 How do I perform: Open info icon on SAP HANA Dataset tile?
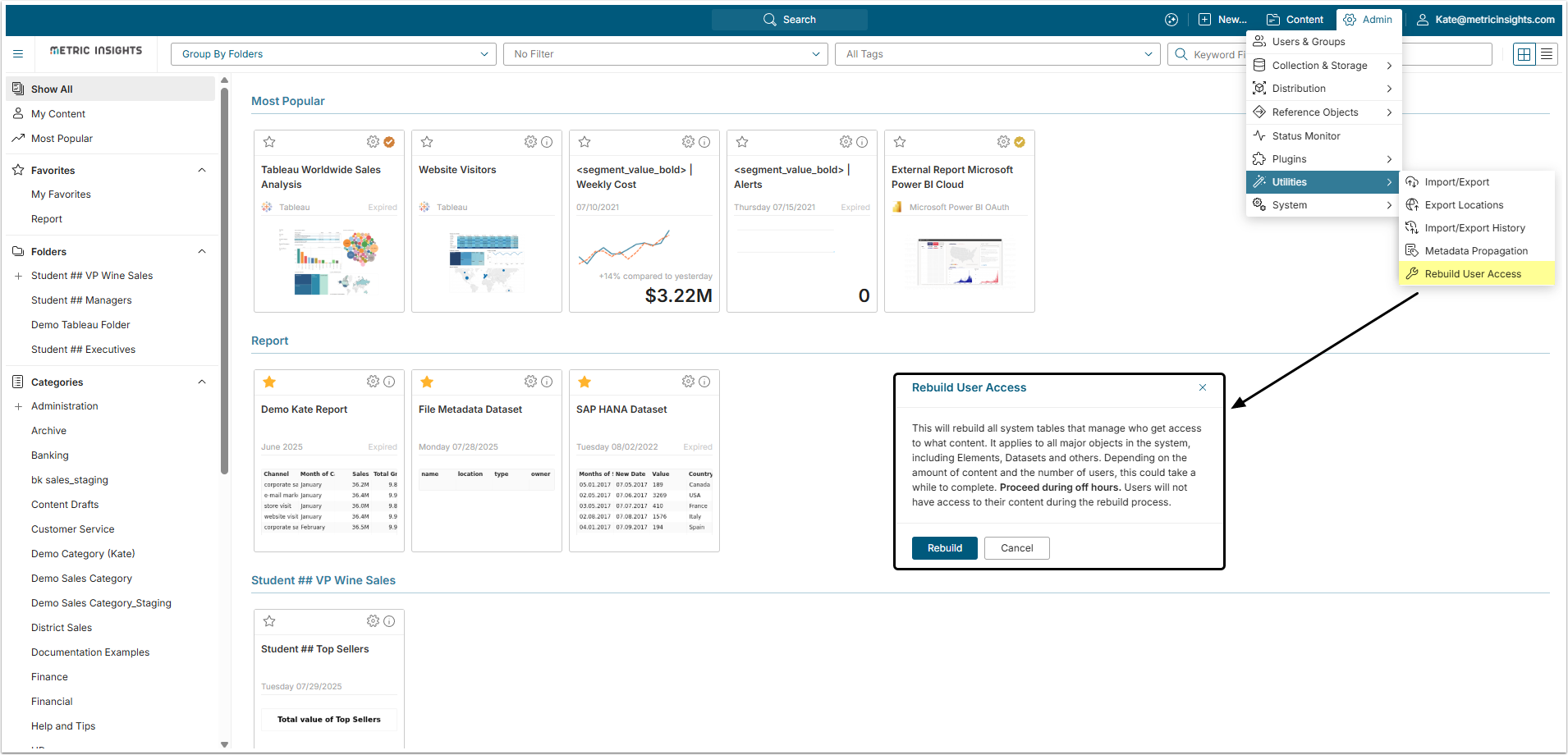(704, 382)
